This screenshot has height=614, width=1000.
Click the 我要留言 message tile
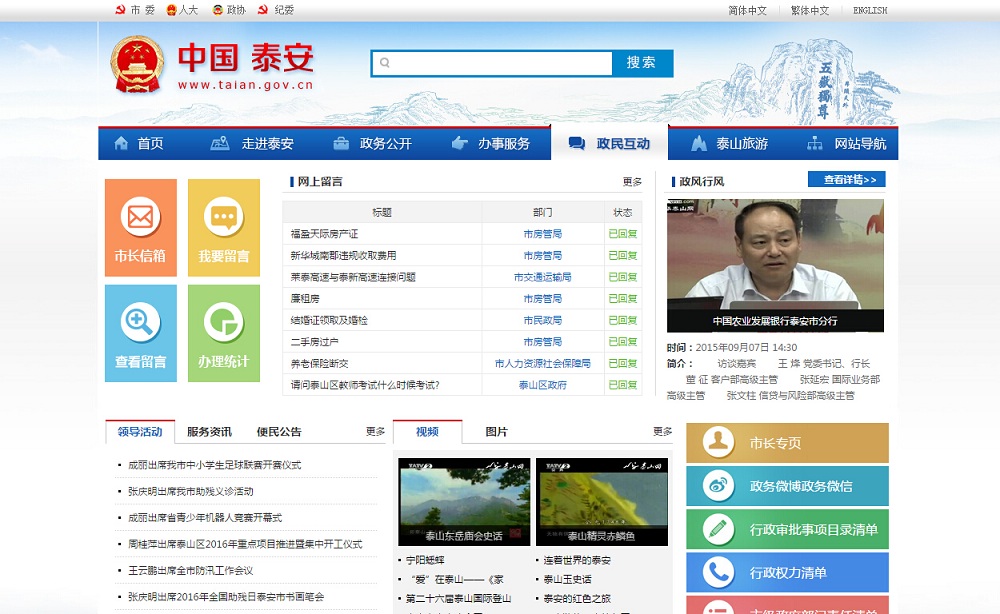click(x=223, y=228)
